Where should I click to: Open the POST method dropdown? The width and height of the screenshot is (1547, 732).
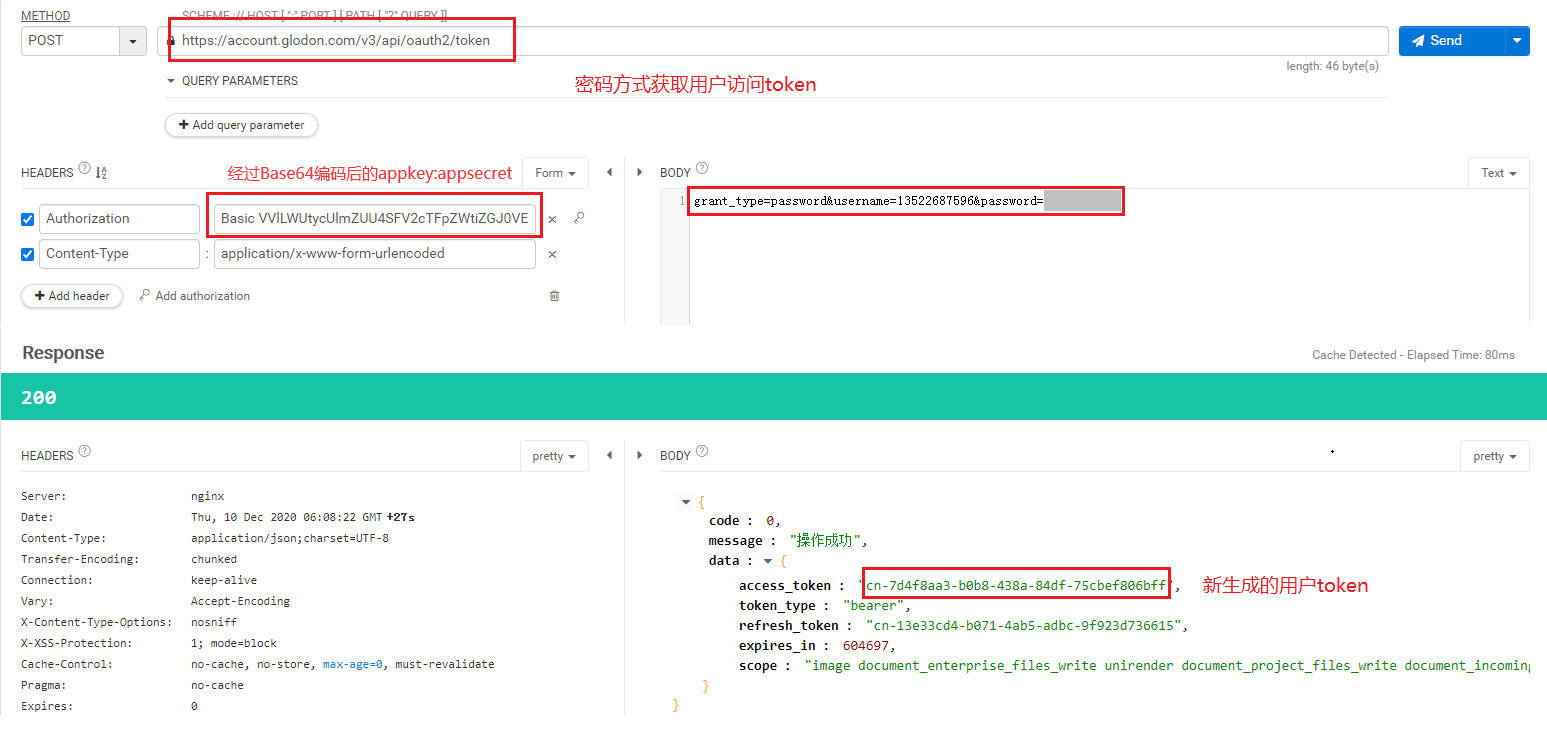coord(133,41)
